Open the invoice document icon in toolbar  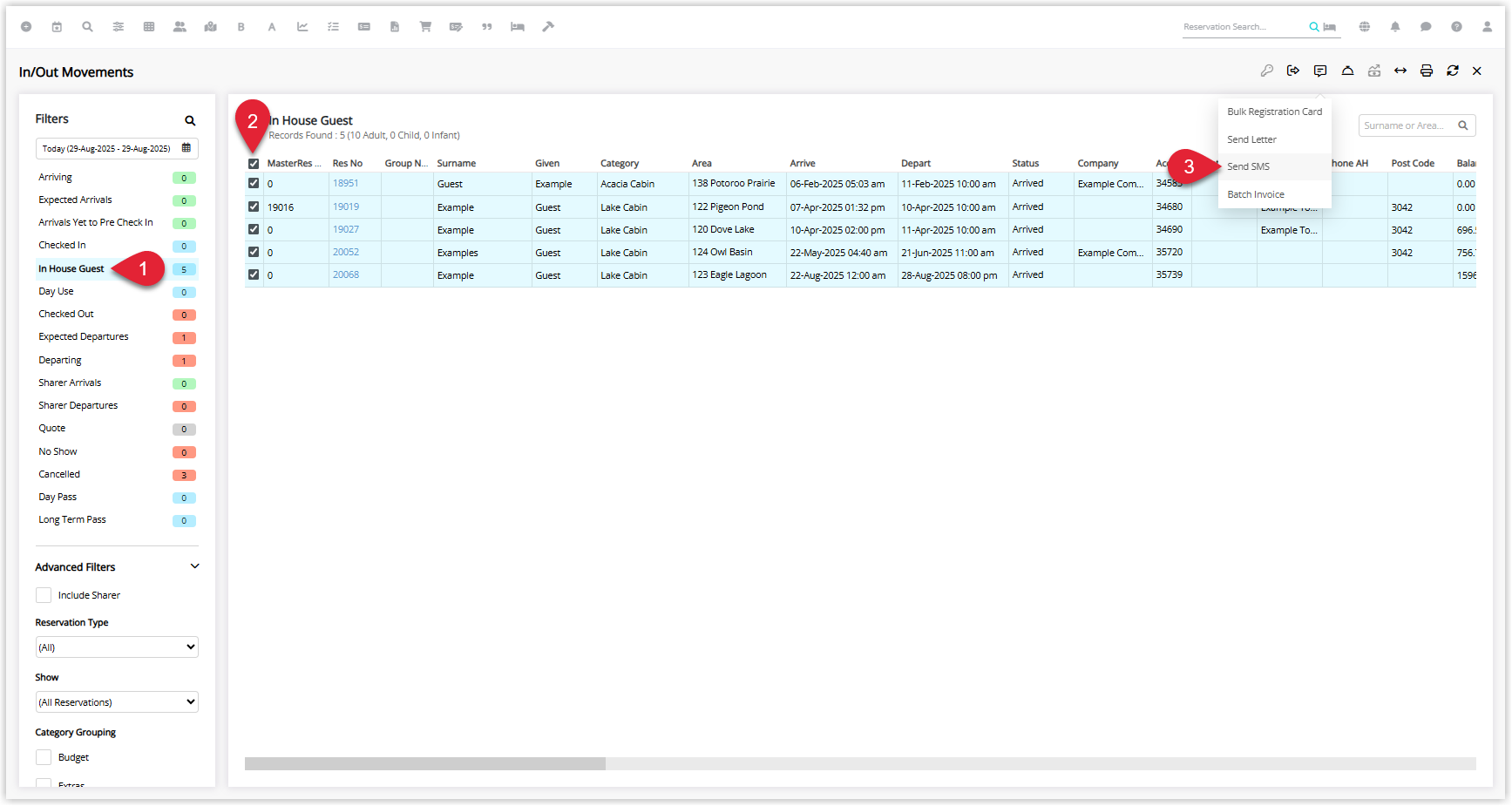(395, 27)
